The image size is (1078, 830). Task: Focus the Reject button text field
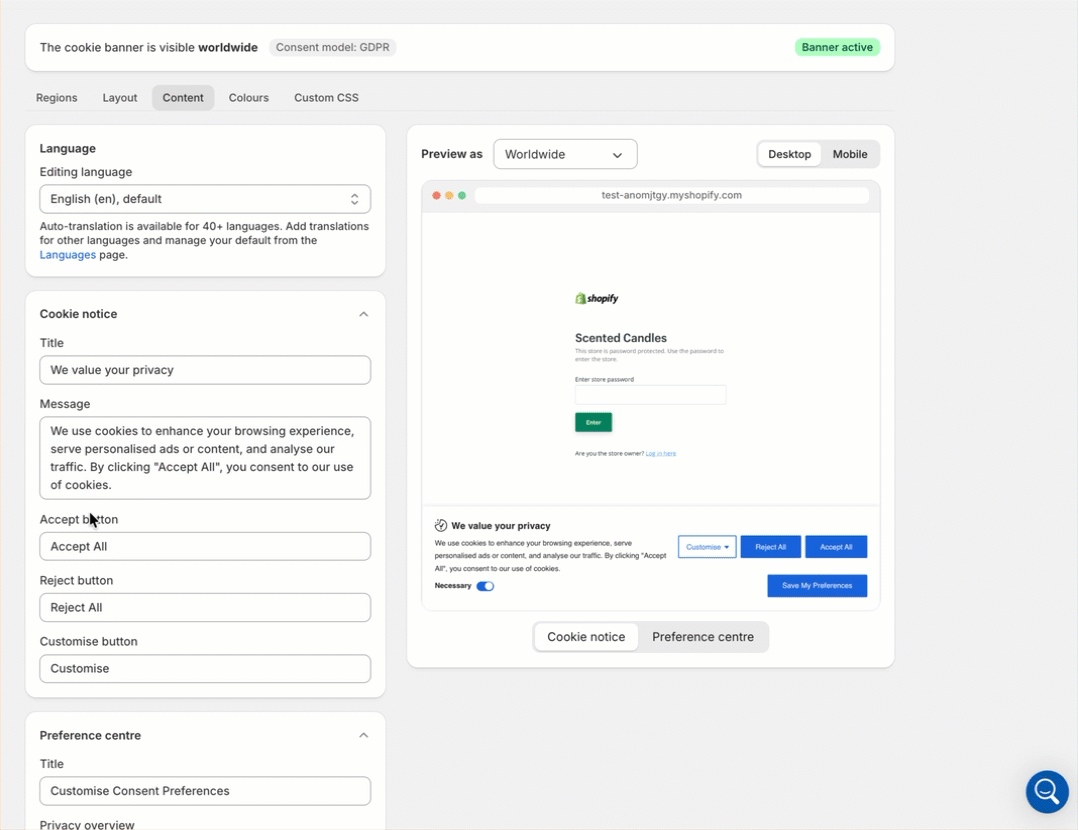tap(205, 607)
